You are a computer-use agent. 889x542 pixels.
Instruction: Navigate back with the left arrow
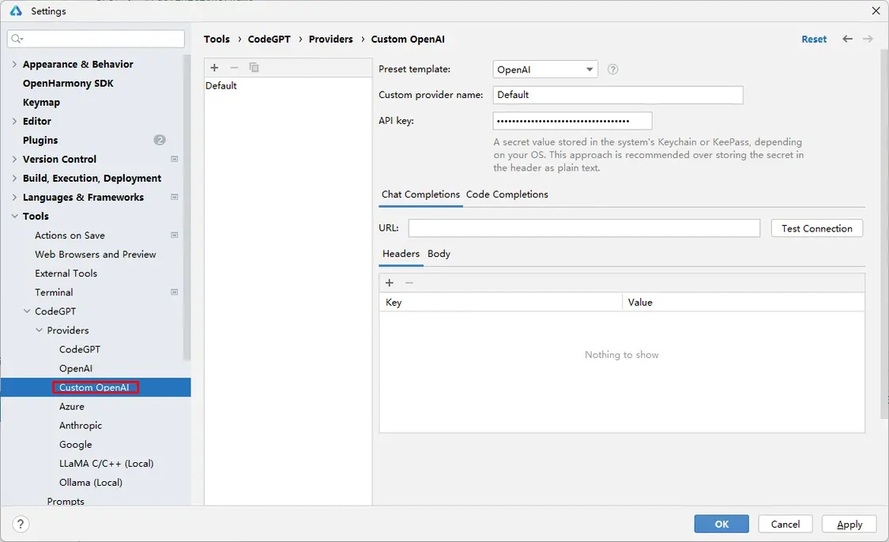pos(848,39)
